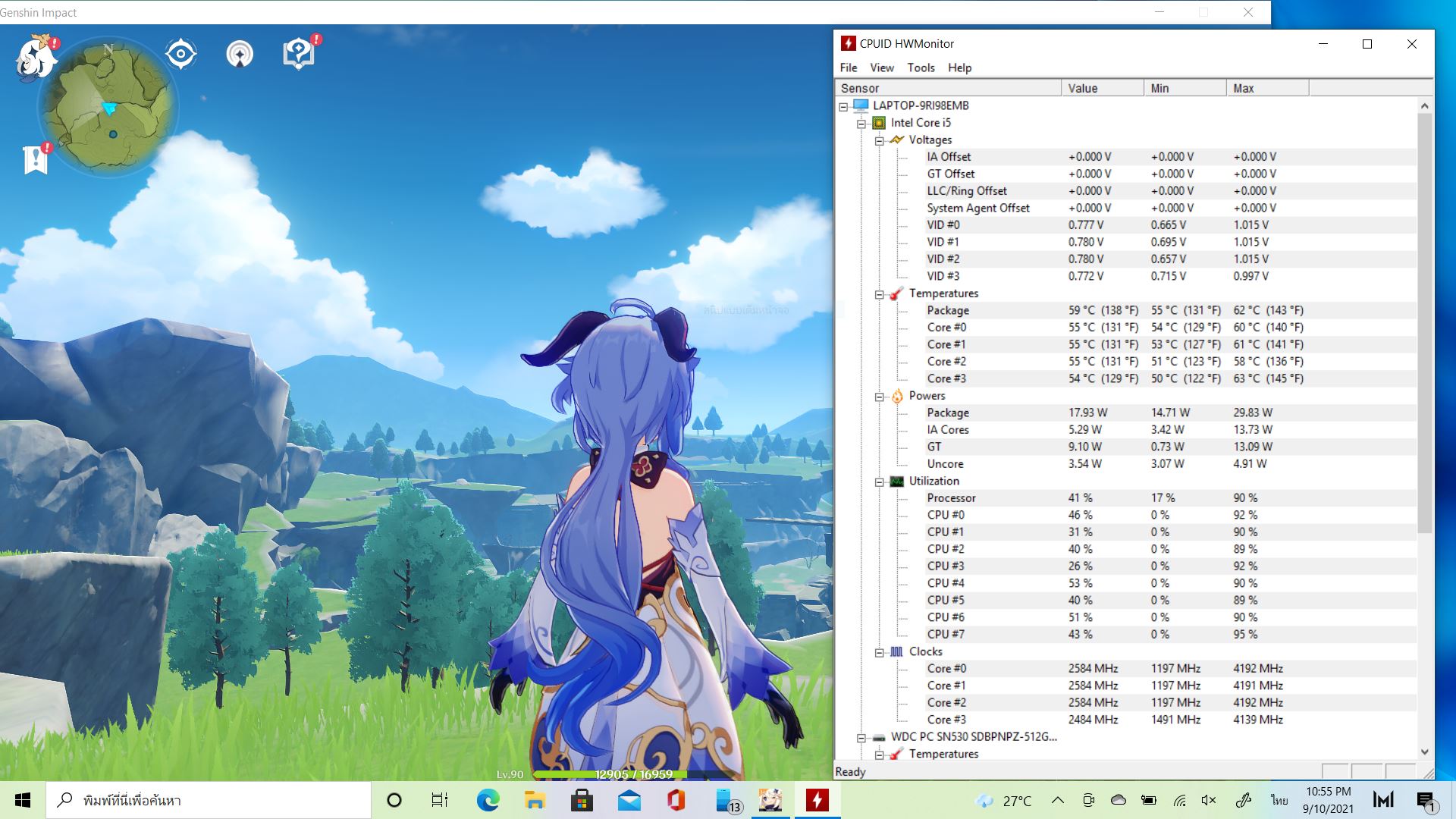
Task: Open Wi-Fi network tray icon
Action: (1179, 800)
